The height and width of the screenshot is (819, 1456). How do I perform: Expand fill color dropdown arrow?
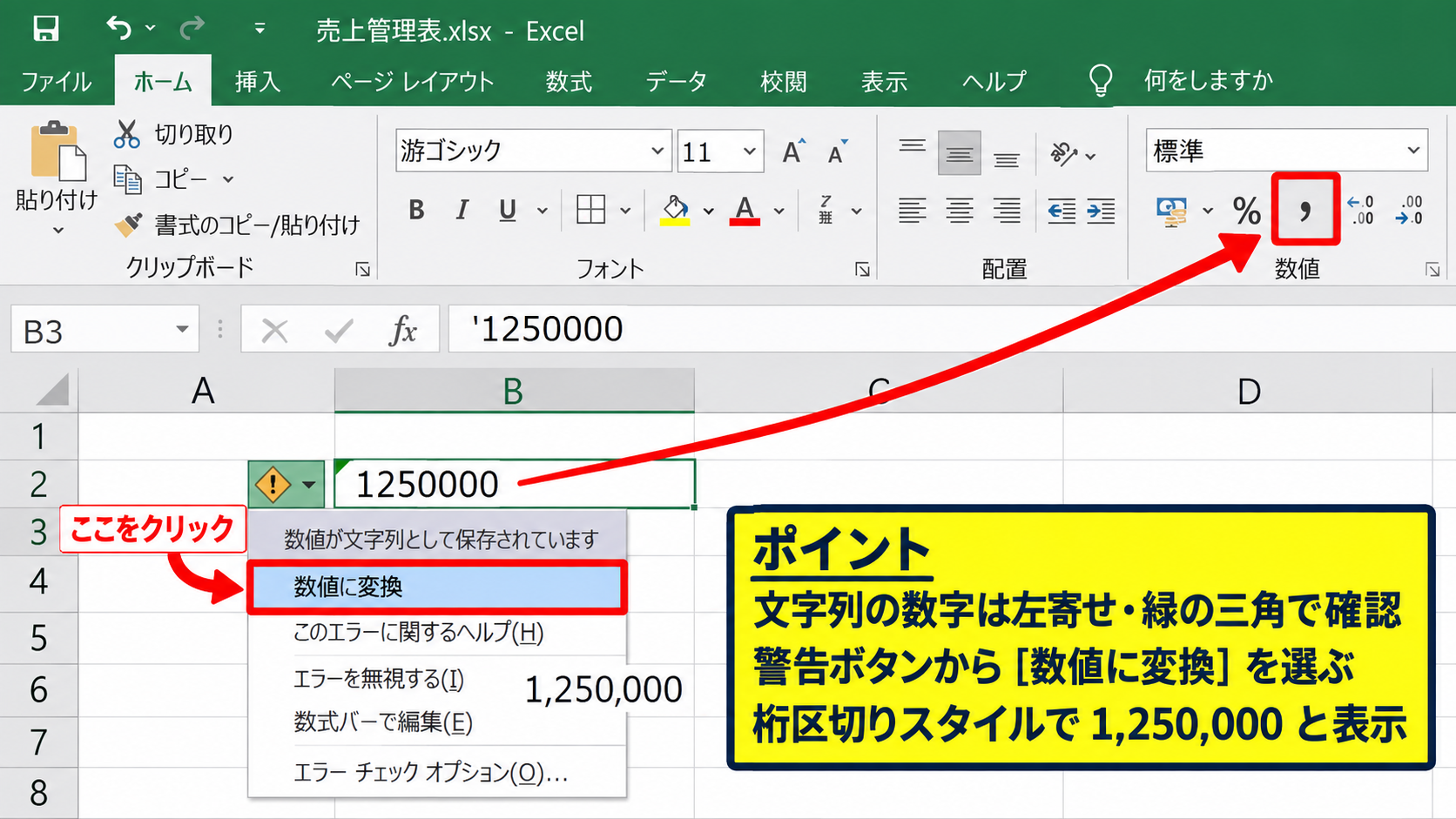pos(709,211)
